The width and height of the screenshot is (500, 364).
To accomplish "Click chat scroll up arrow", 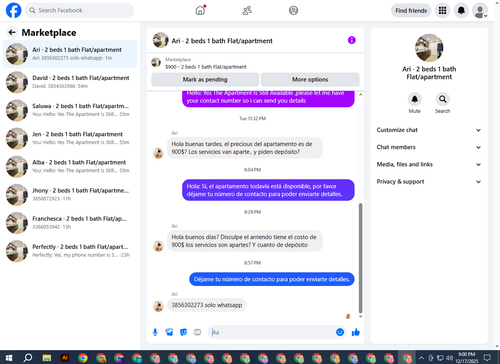I will tap(360, 95).
